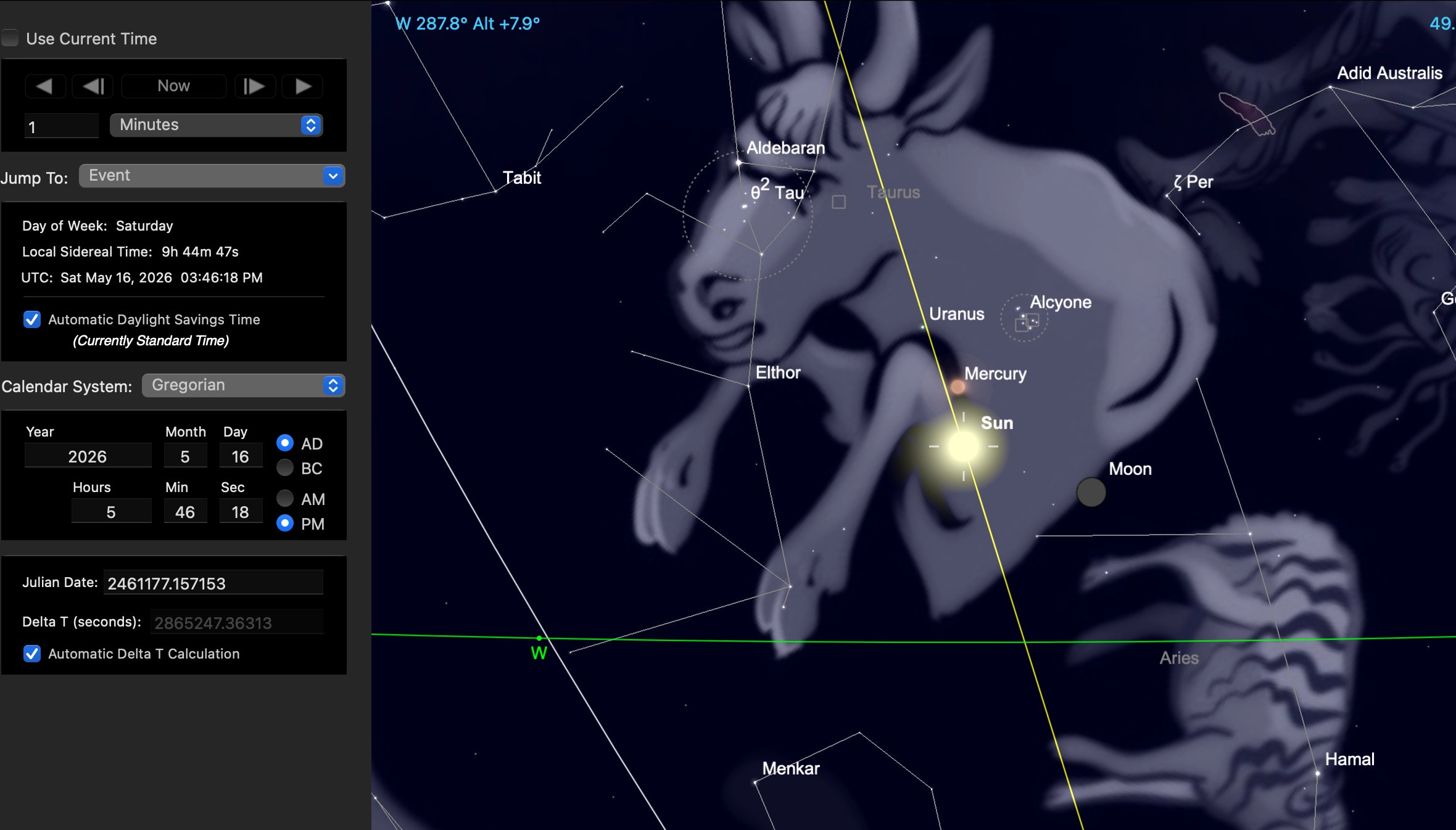
Task: Select the BC era radio button
Action: [285, 468]
